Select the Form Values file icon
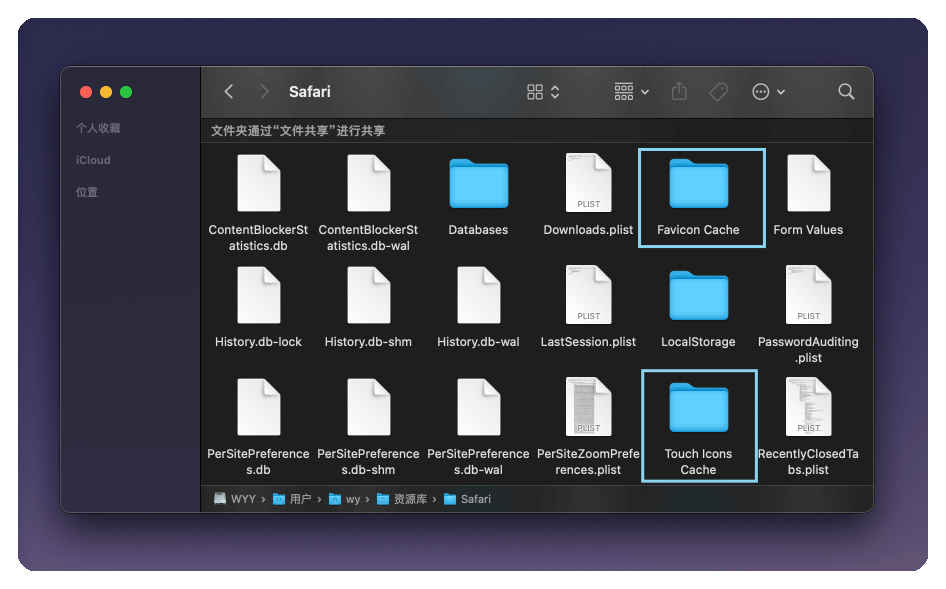The height and width of the screenshot is (589, 946). 808,183
